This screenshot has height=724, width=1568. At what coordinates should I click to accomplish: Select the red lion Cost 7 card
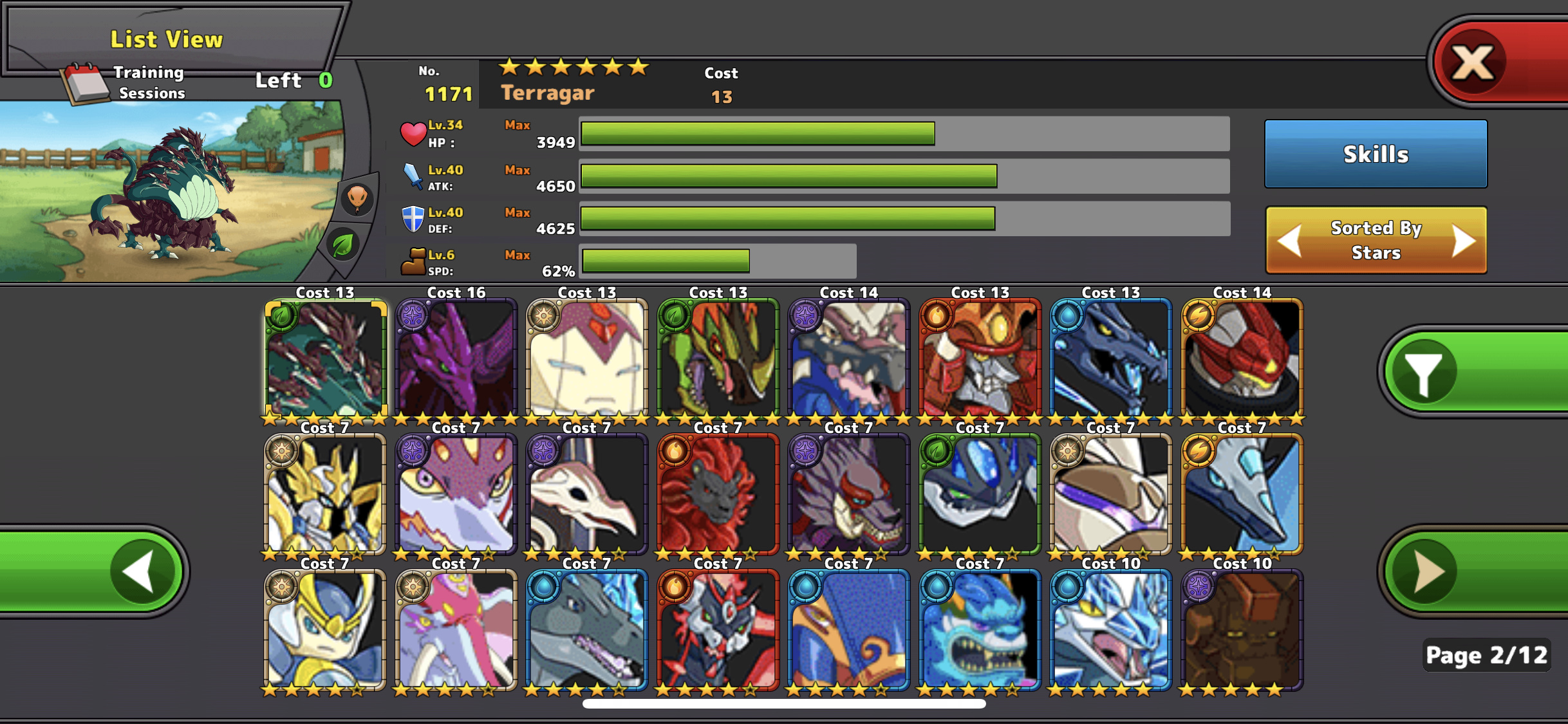click(x=718, y=494)
